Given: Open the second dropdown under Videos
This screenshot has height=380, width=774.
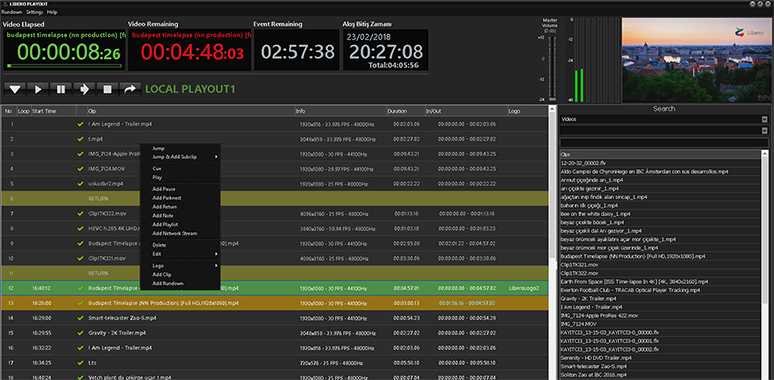Looking at the screenshot, I should click(x=765, y=130).
